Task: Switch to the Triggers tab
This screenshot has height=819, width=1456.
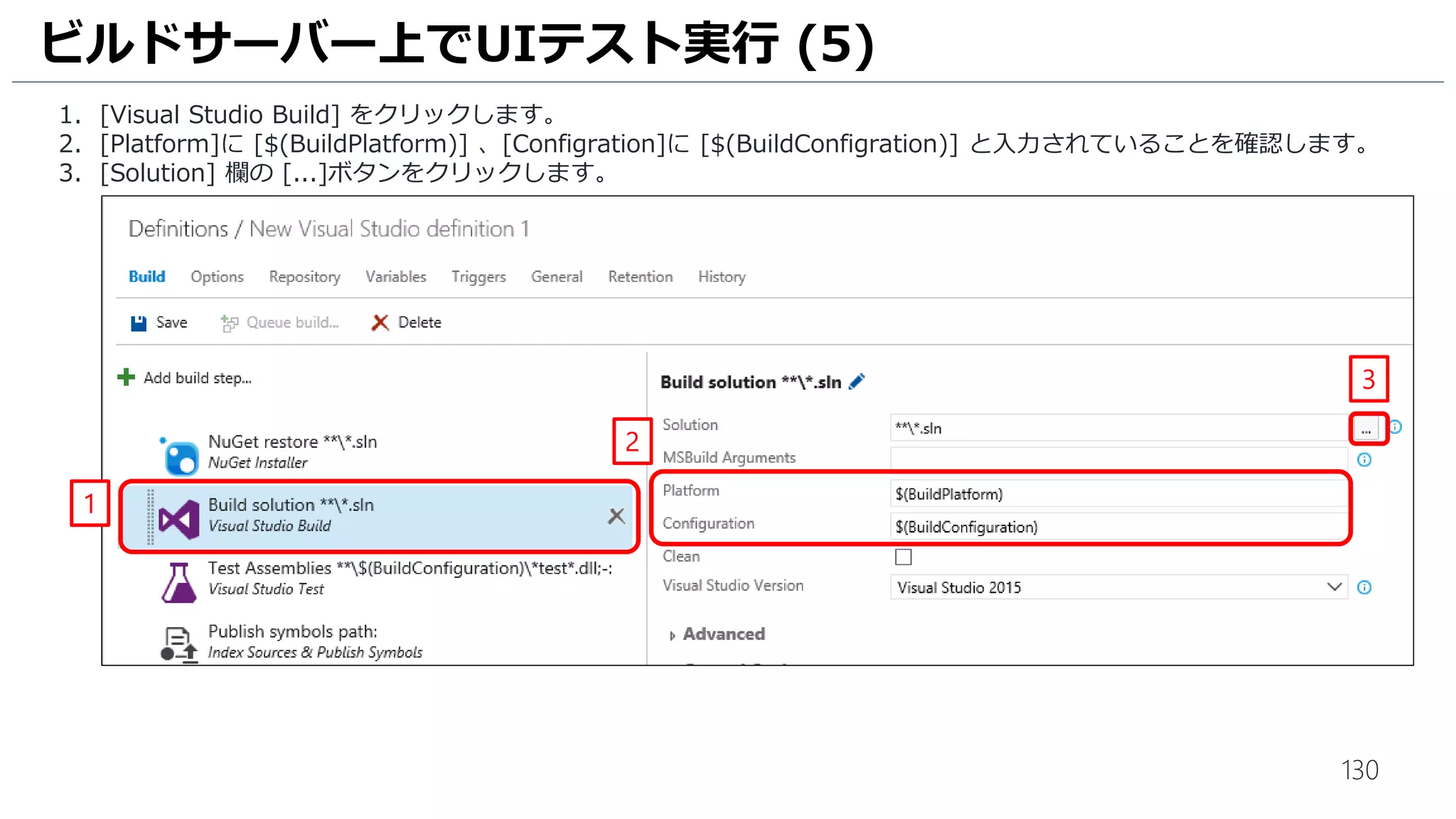Action: pos(478,277)
